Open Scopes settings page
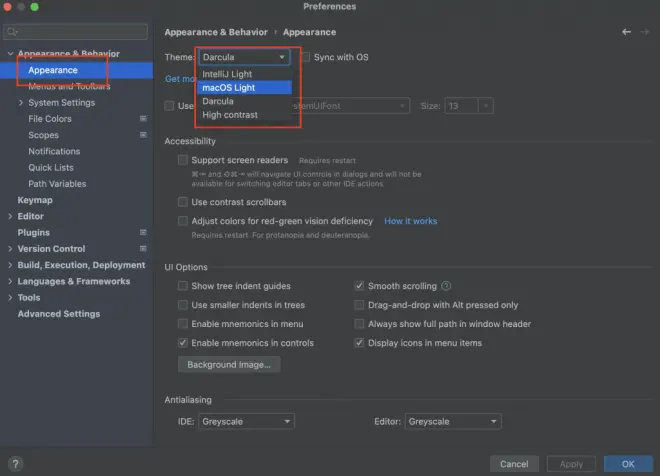Viewport: 660px width, 476px height. pyautogui.click(x=43, y=135)
